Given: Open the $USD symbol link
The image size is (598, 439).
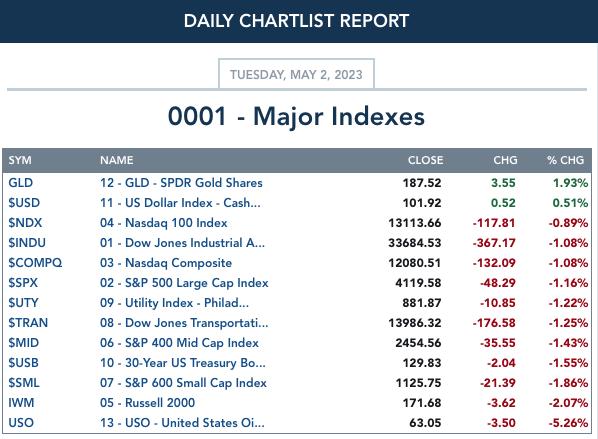Looking at the screenshot, I should [x=24, y=203].
